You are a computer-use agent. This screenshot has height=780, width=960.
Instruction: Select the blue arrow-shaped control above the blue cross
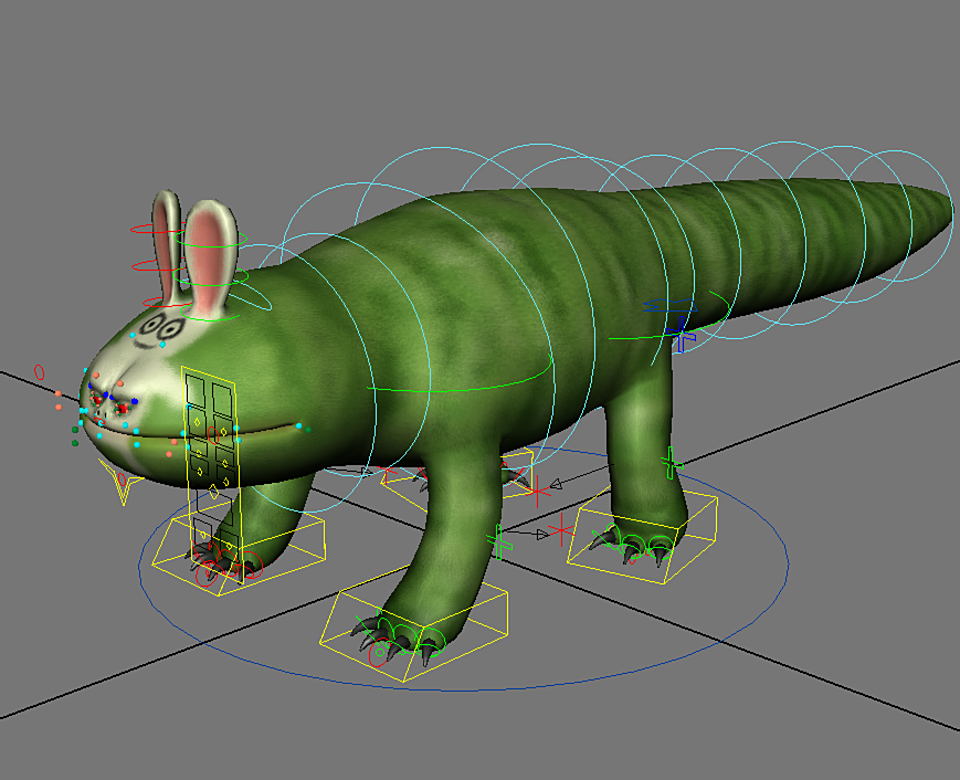click(x=670, y=306)
